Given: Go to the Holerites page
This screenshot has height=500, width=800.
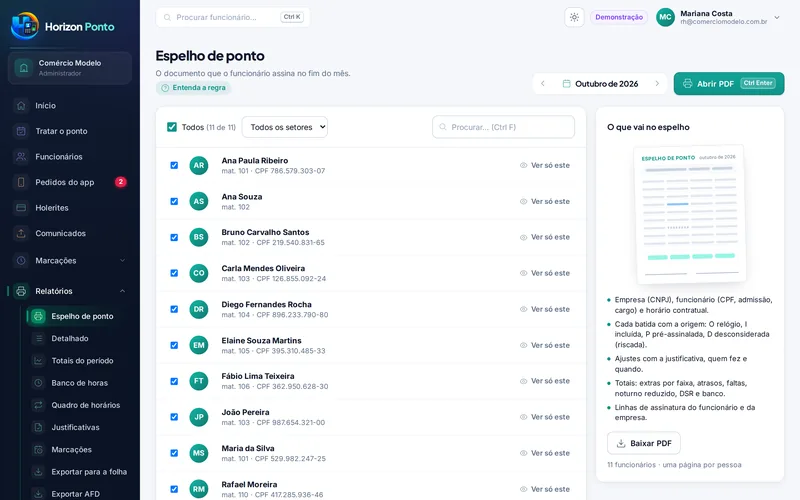Looking at the screenshot, I should pos(70,208).
